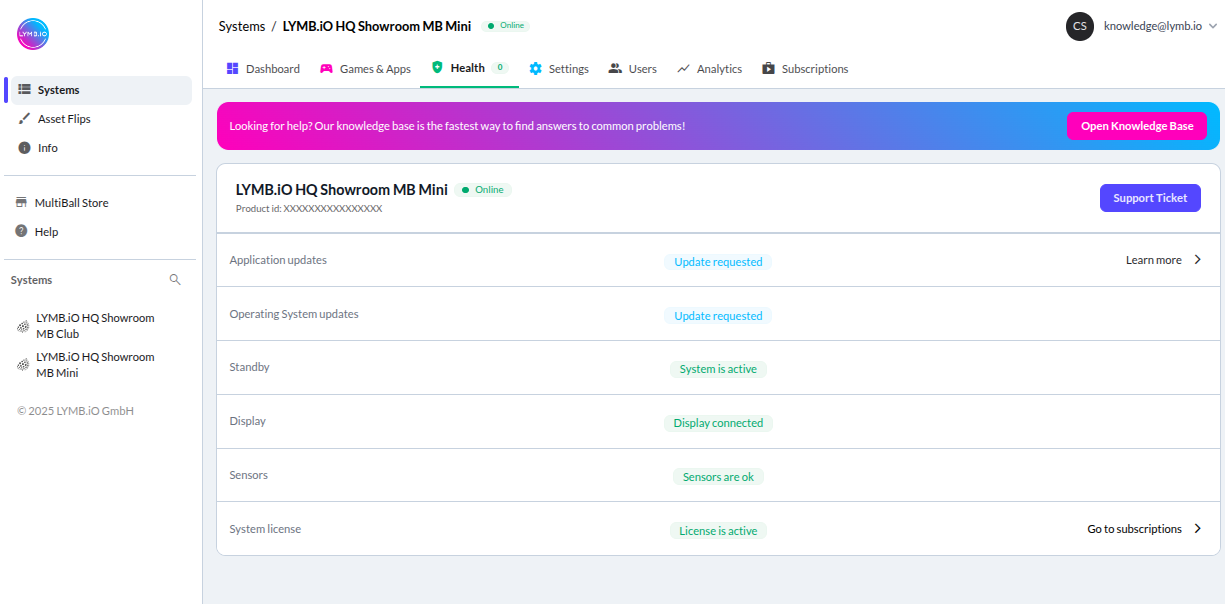Screen dimensions: 1225x604
Task: Click the Analytics graph icon
Action: [684, 68]
